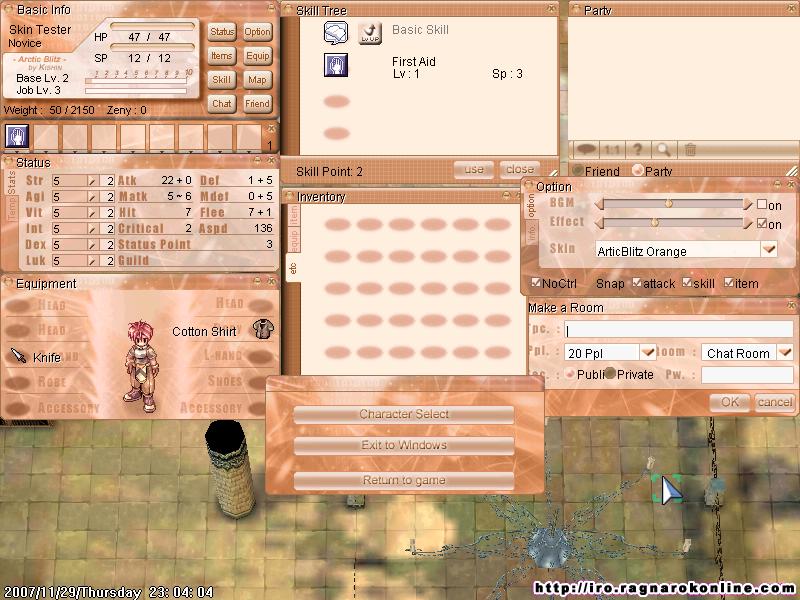Viewport: 800px width, 600px height.
Task: Click the Status button in Basic Info
Action: 222,32
